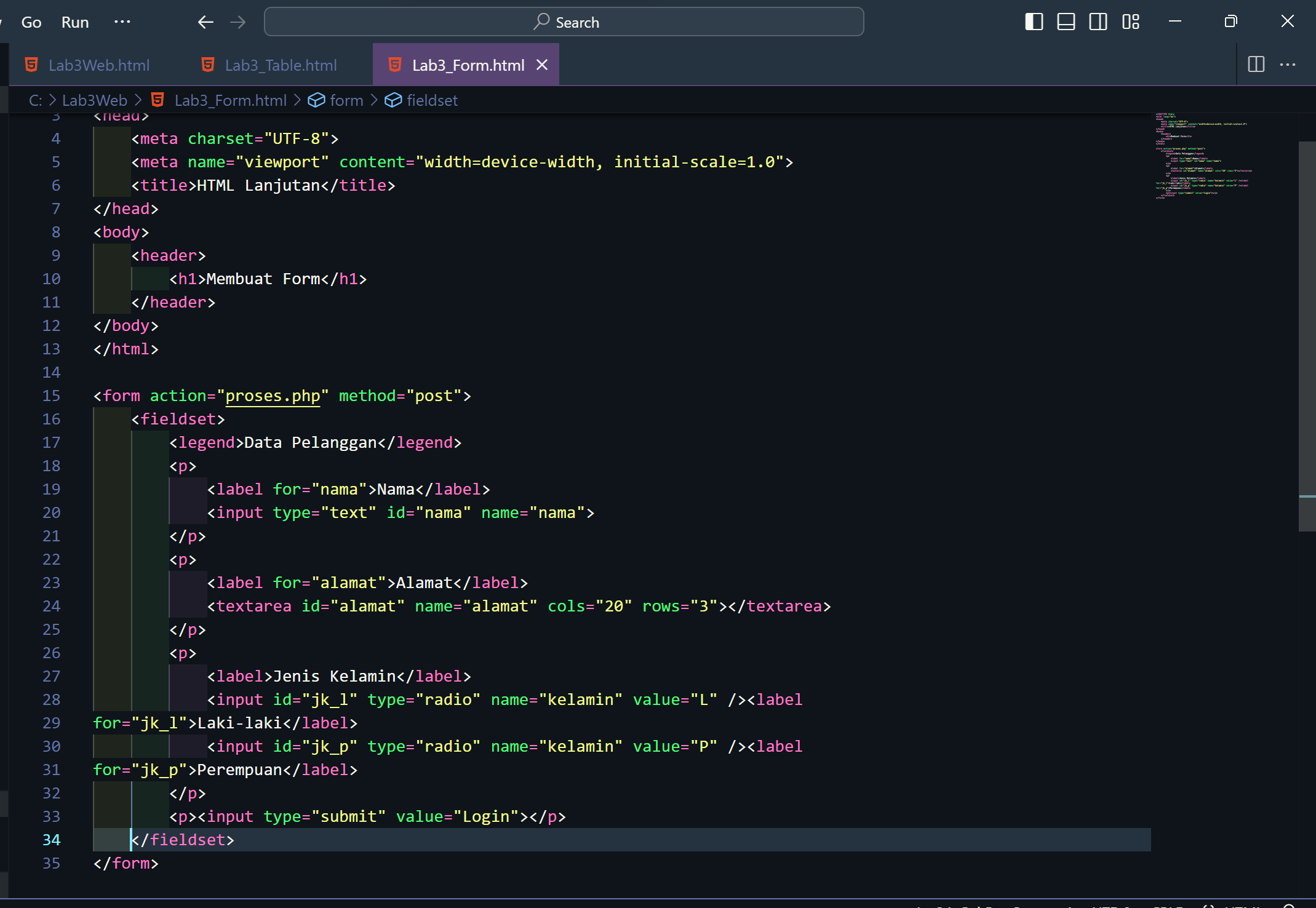Expand the Lab3Web folder breadcrumb
The height and width of the screenshot is (908, 1316).
[94, 100]
